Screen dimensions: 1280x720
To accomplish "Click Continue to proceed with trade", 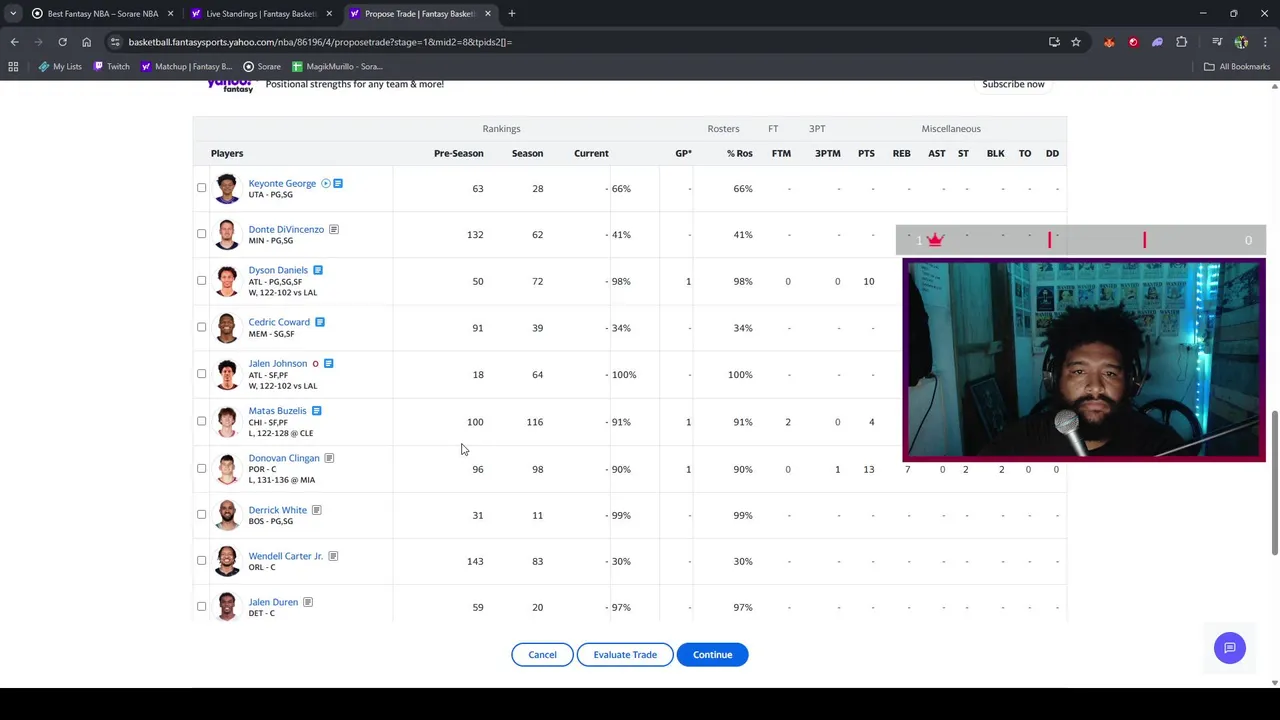I will (712, 655).
